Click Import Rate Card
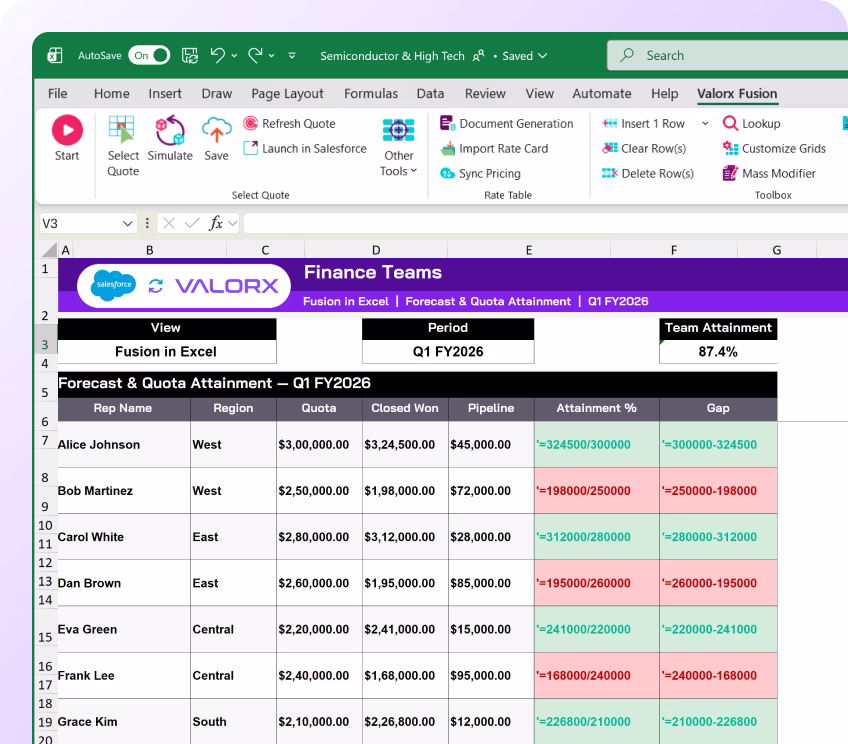 tap(494, 149)
